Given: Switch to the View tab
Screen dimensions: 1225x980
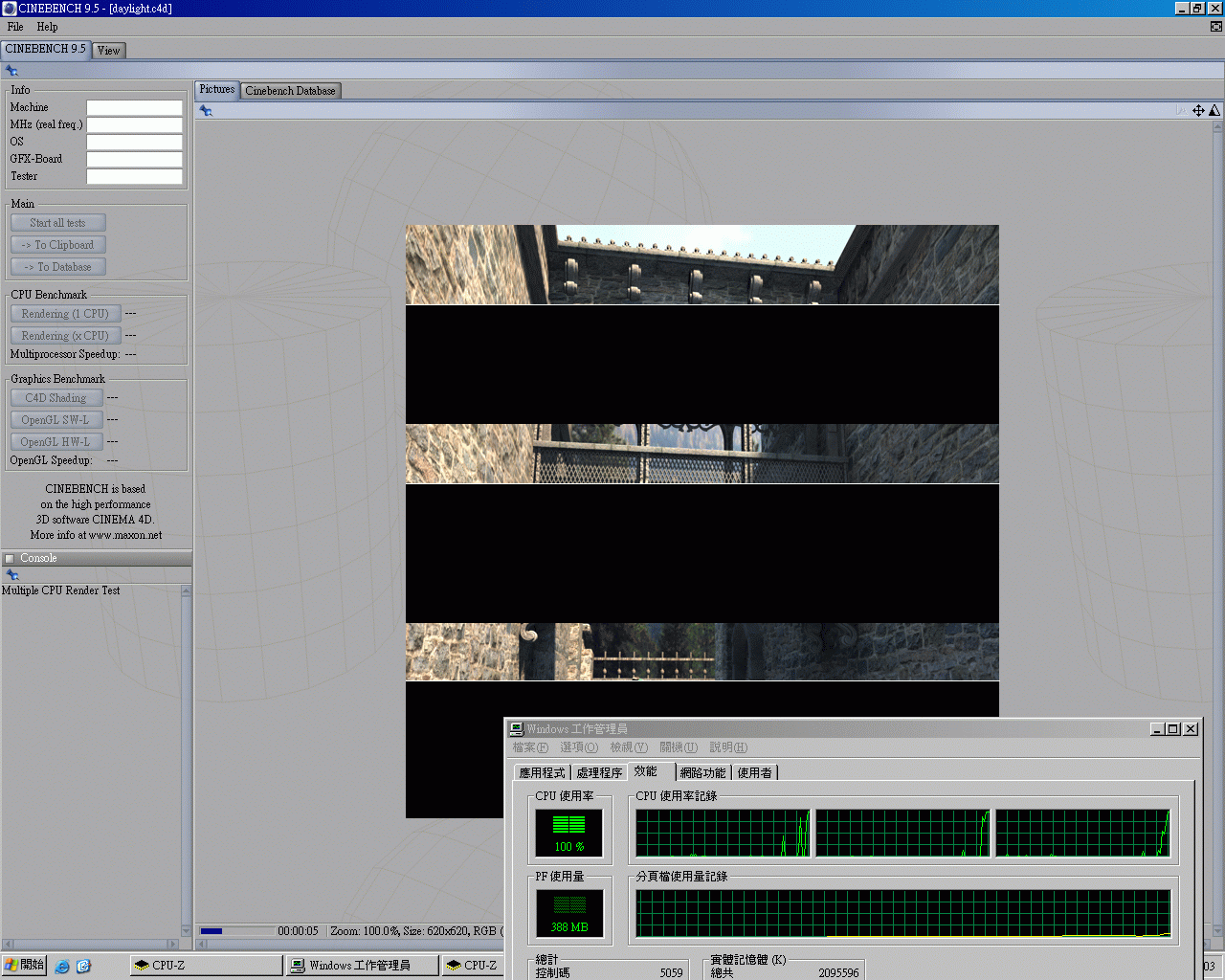Looking at the screenshot, I should pos(109,51).
